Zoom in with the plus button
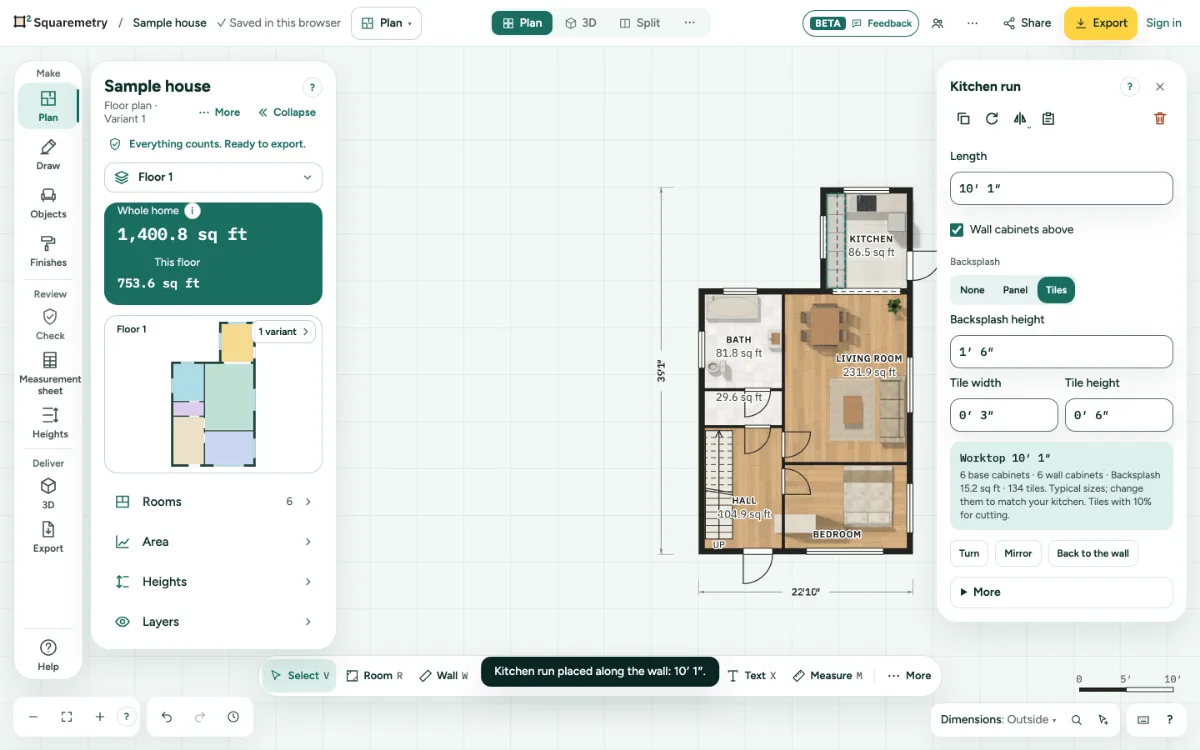Viewport: 1200px width, 750px height. click(100, 717)
